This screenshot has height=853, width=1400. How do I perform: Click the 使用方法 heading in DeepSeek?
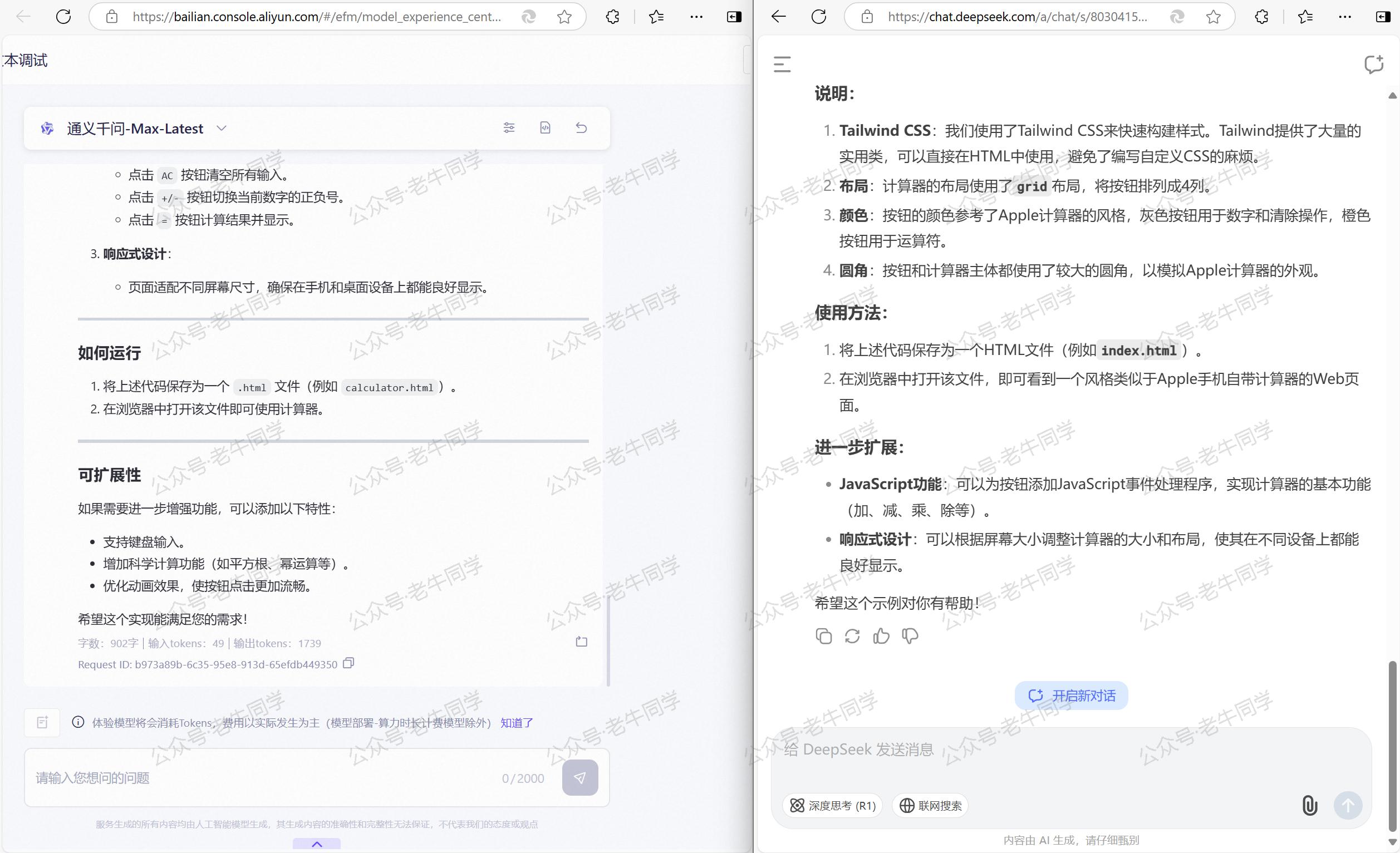tap(851, 313)
